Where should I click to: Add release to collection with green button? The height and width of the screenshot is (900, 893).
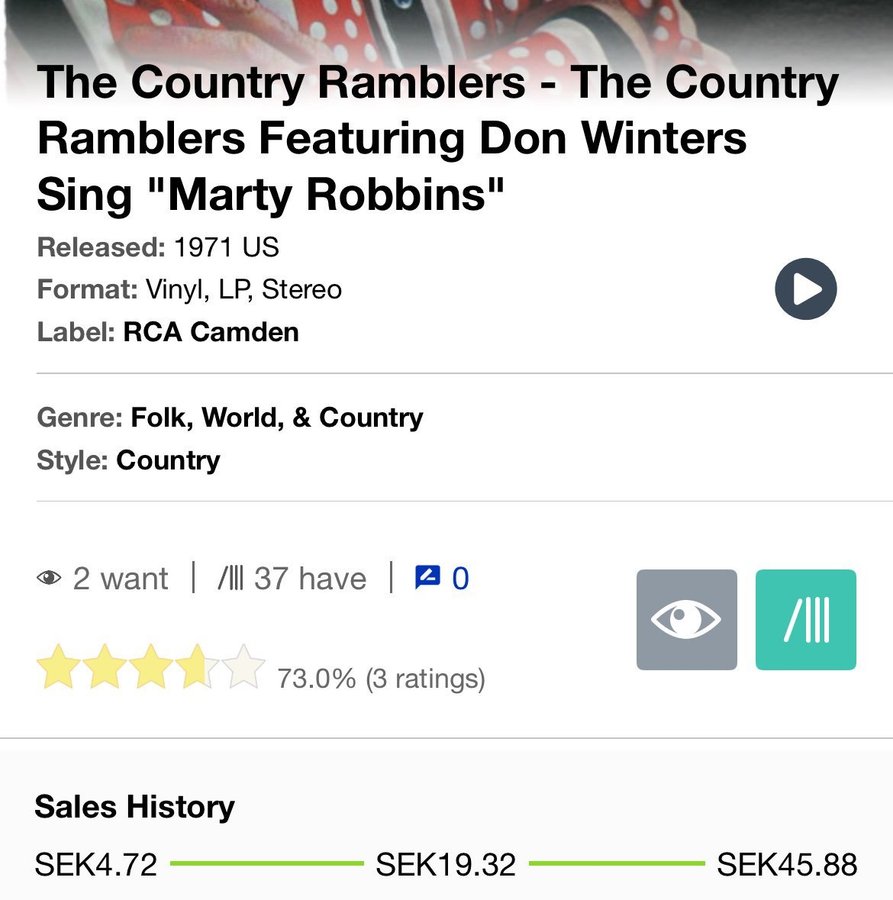coord(806,620)
